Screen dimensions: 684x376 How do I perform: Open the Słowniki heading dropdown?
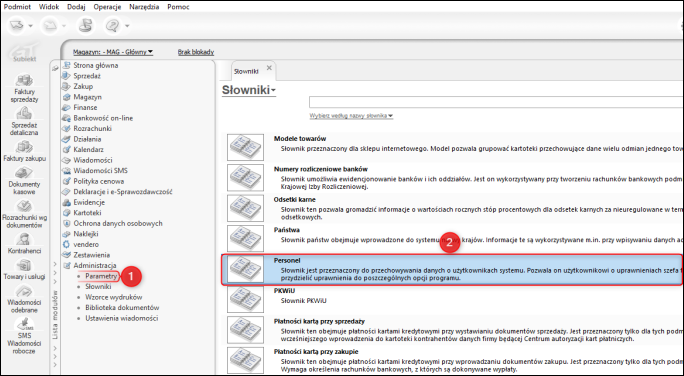249,90
